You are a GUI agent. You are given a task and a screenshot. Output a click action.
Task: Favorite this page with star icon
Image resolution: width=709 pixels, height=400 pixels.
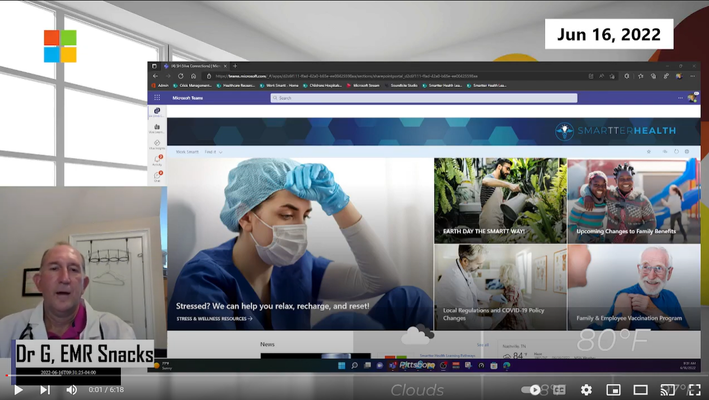648,152
